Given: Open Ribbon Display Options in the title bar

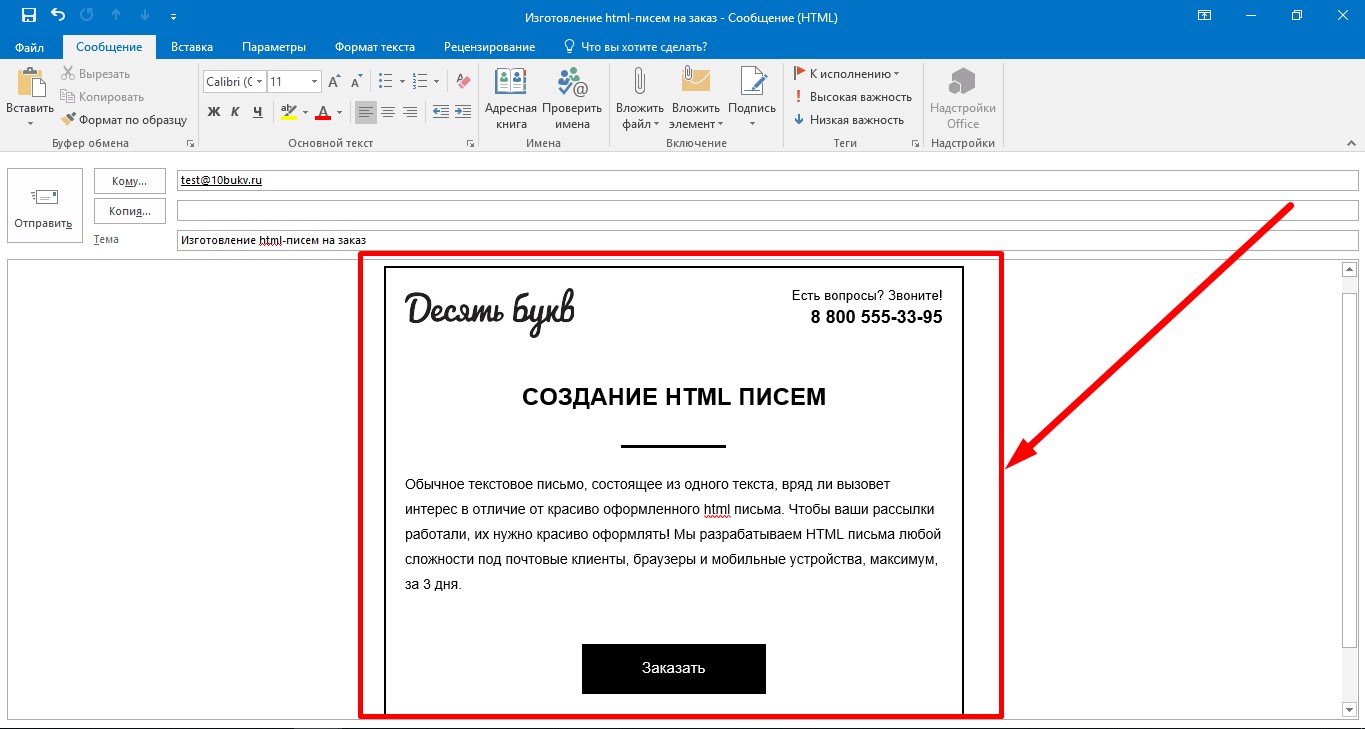Looking at the screenshot, I should (1205, 15).
